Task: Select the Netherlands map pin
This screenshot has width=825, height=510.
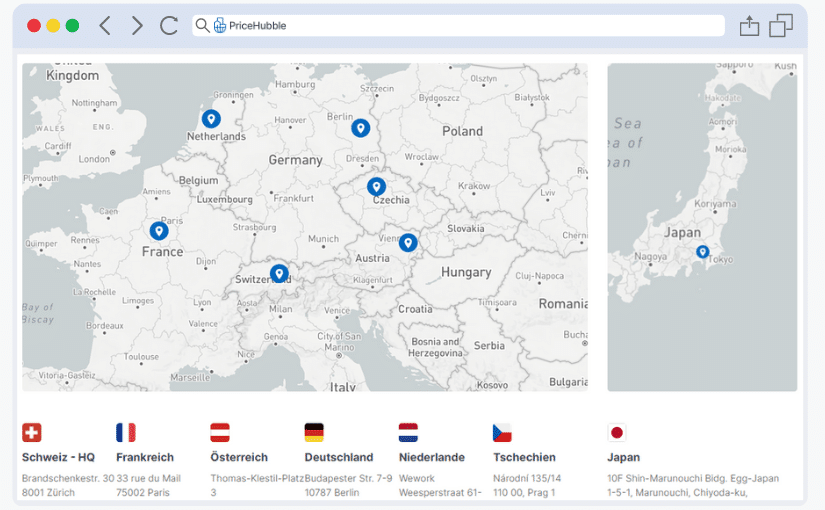Action: [x=211, y=119]
